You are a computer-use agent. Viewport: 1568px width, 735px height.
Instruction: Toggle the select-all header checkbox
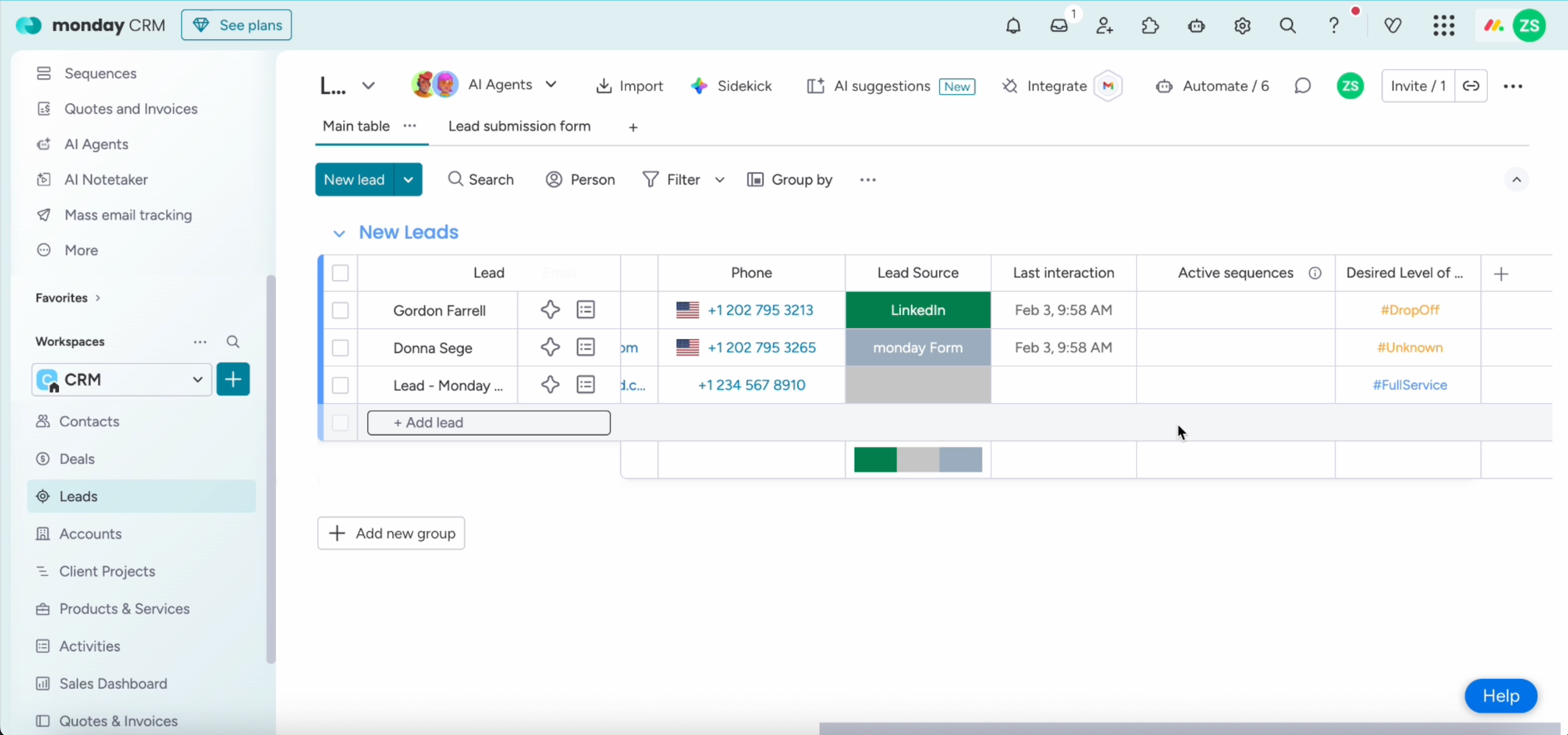[340, 273]
